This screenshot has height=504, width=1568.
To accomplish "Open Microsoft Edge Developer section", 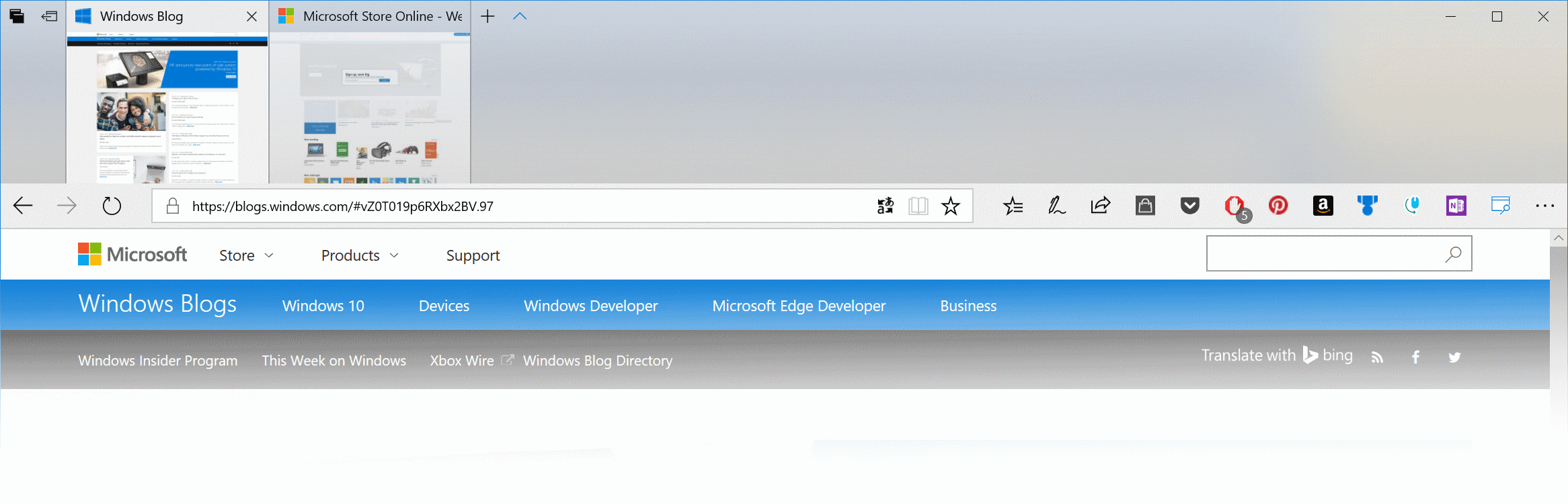I will coord(799,306).
